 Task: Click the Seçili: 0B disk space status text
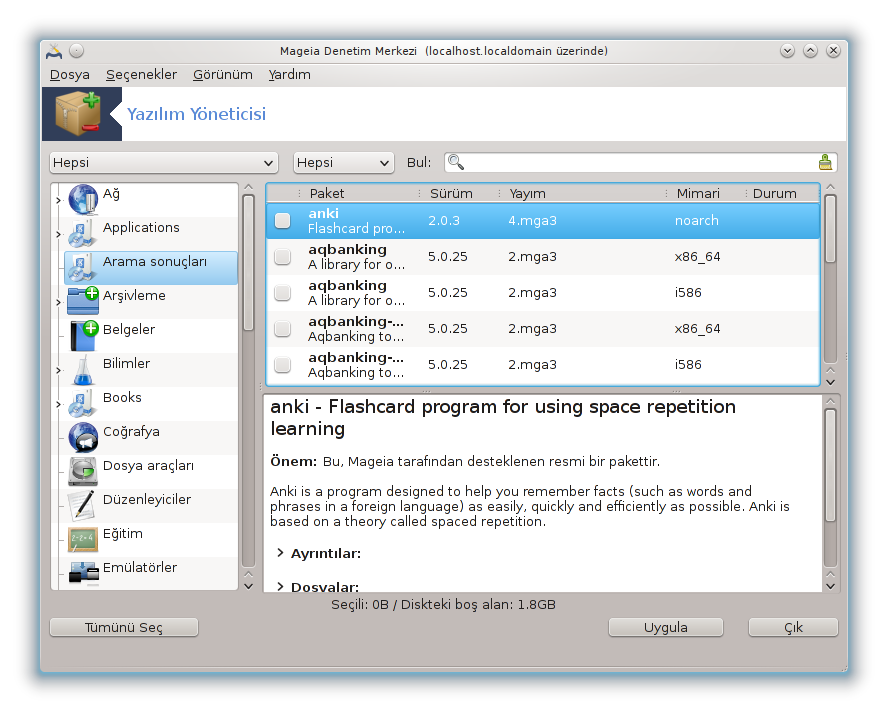click(443, 604)
